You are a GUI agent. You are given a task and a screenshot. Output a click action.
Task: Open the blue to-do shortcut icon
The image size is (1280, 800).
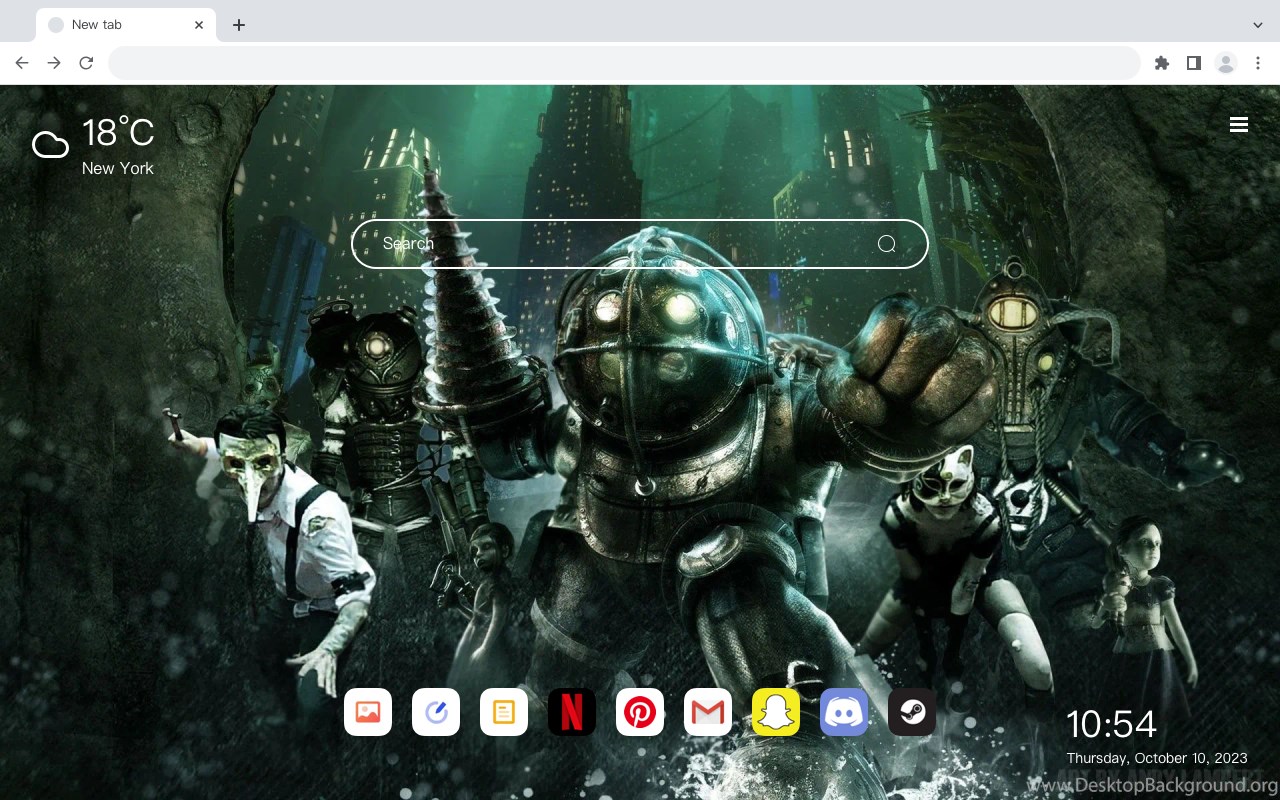pyautogui.click(x=436, y=712)
